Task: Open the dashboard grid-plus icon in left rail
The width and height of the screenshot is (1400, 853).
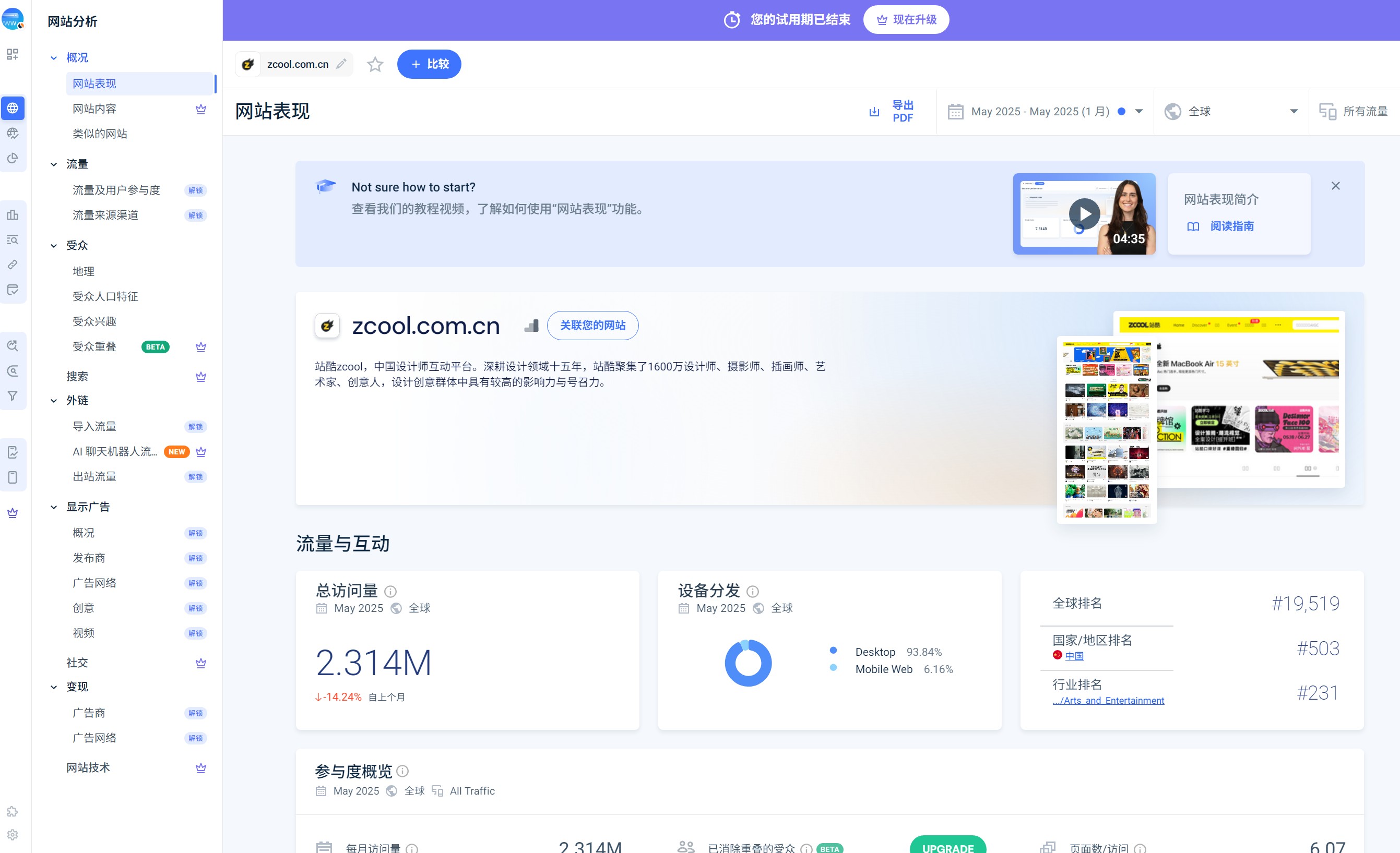Action: [13, 54]
